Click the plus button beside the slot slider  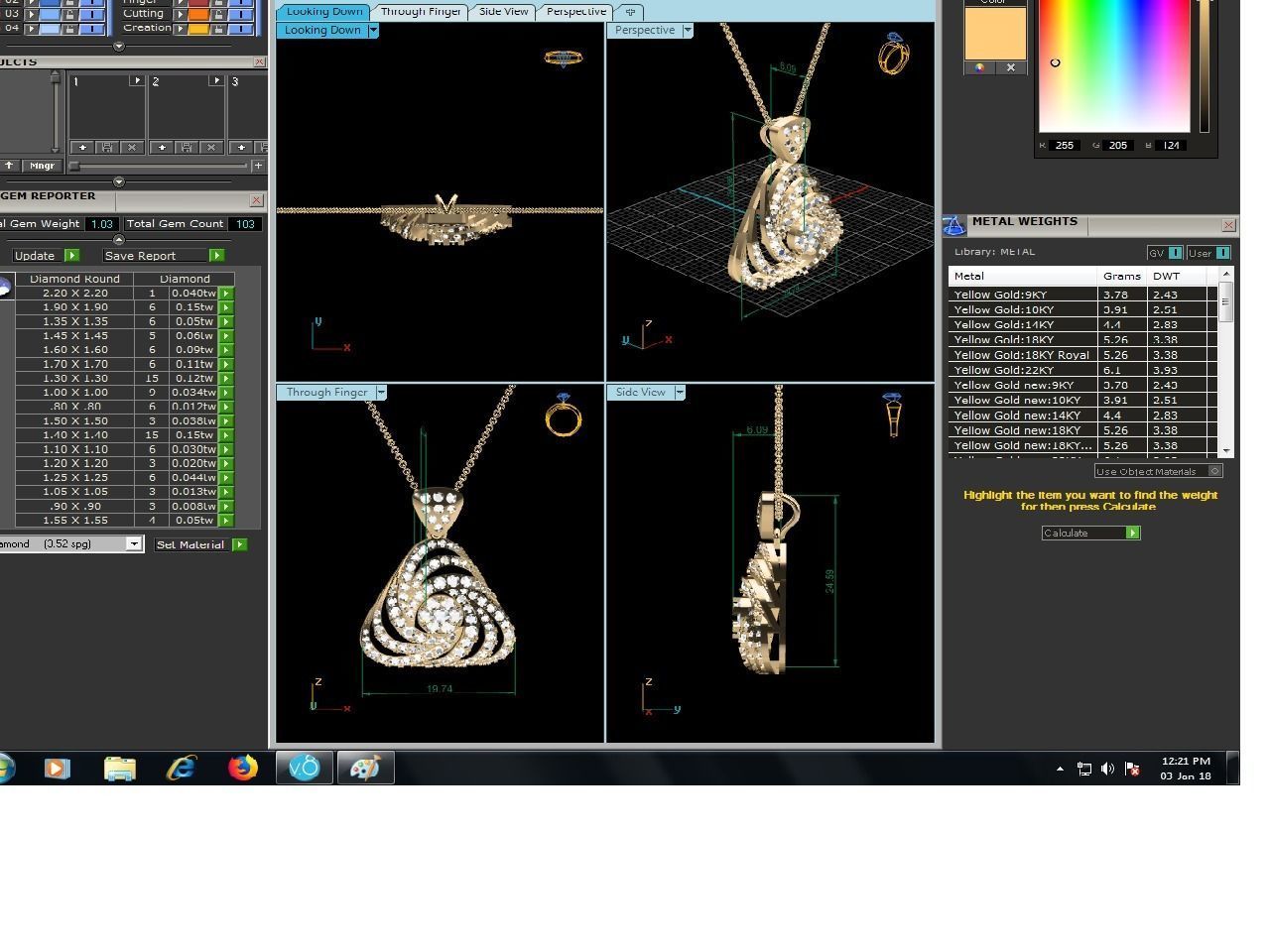tap(258, 166)
